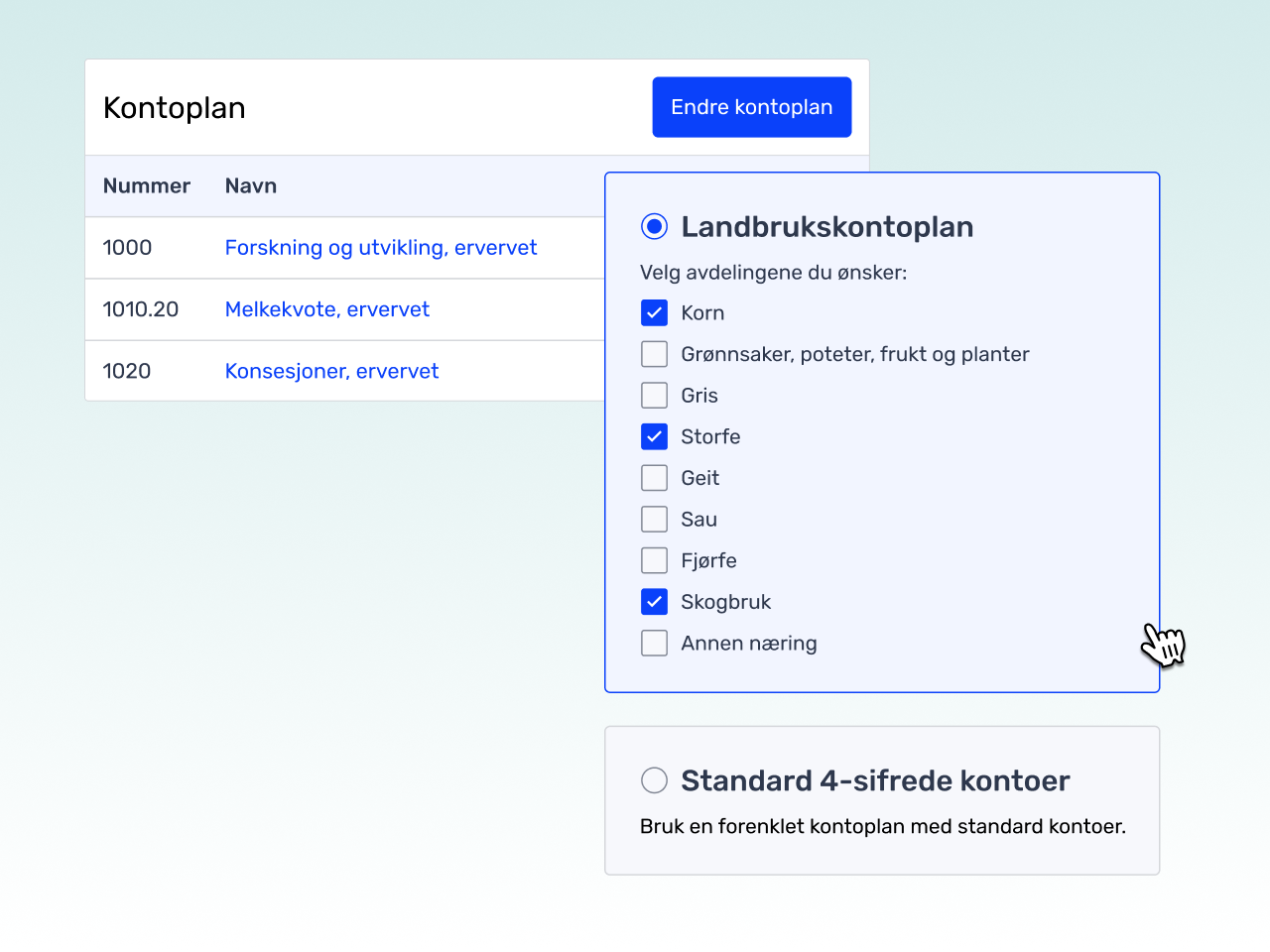Enable Grønnsaker, poteter, frukt og planter
1270x952 pixels.
click(x=654, y=354)
